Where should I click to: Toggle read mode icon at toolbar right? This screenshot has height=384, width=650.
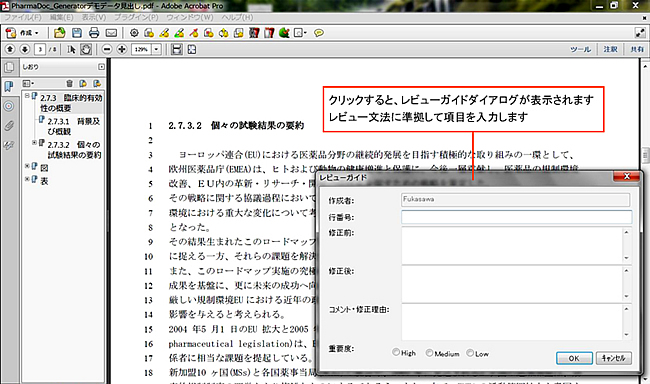(640, 33)
